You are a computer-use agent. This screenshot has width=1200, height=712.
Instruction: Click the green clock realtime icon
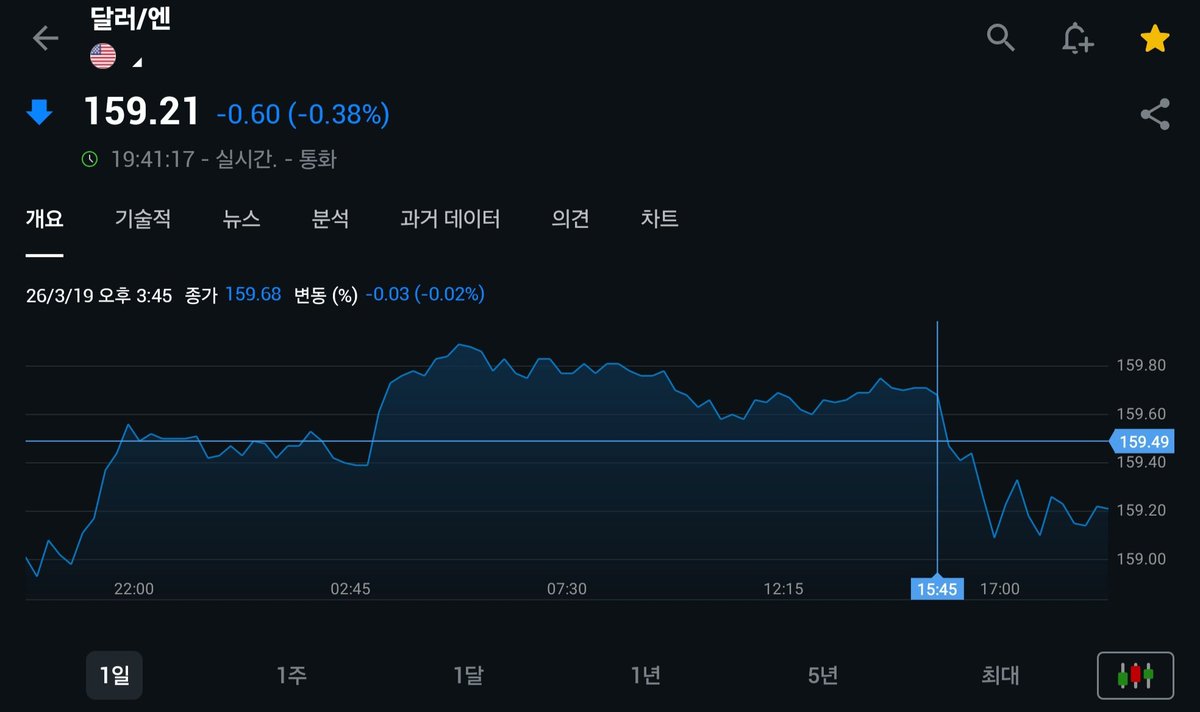click(91, 158)
